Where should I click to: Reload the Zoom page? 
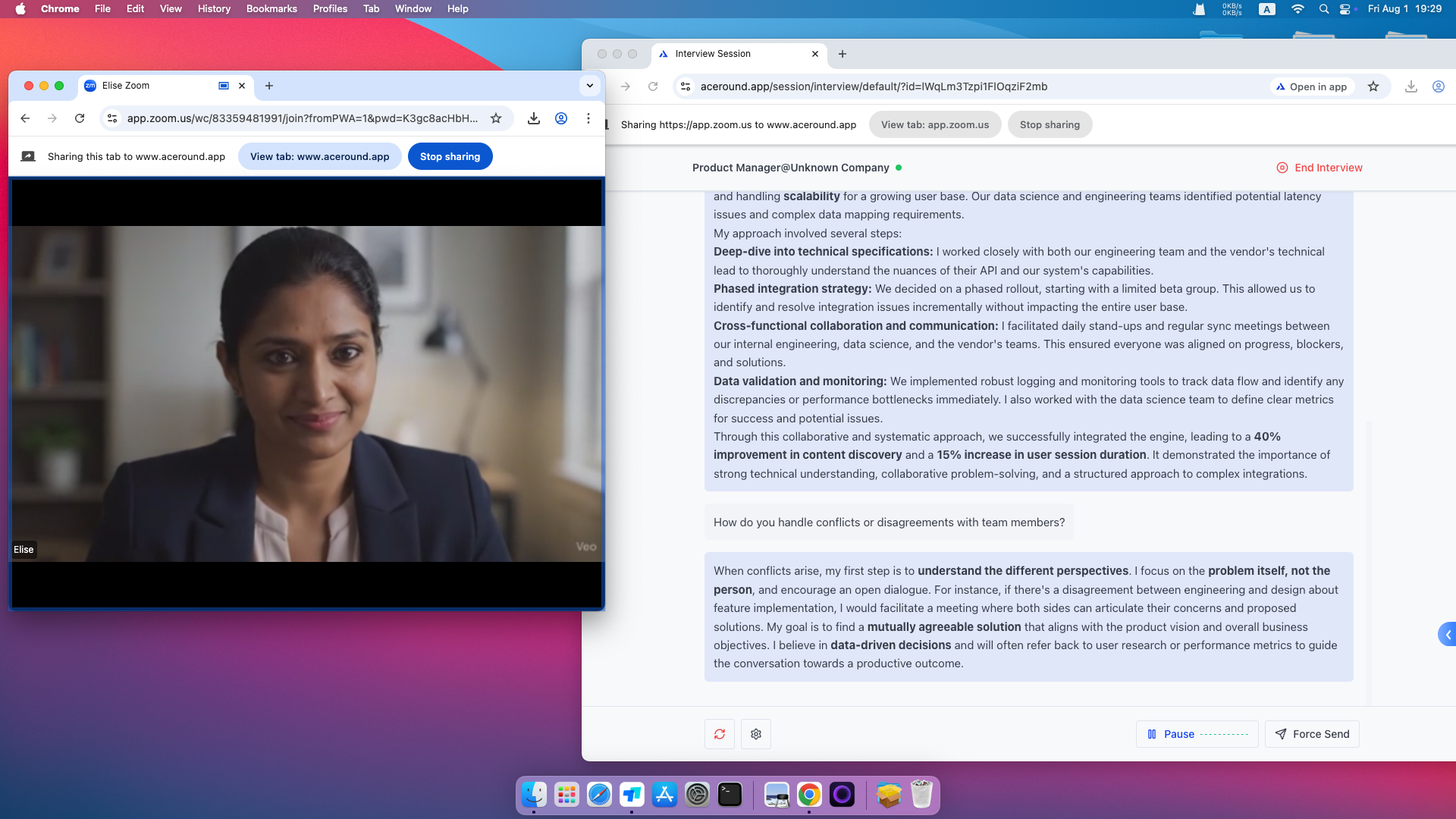[x=80, y=118]
